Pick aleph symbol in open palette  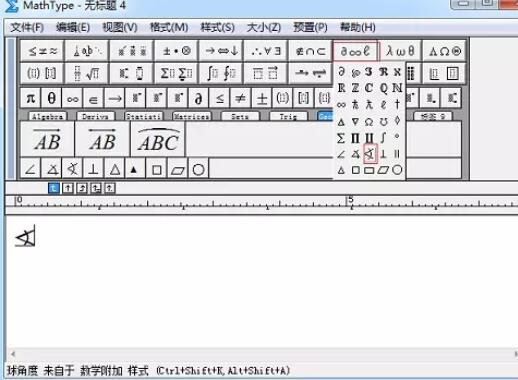click(397, 71)
